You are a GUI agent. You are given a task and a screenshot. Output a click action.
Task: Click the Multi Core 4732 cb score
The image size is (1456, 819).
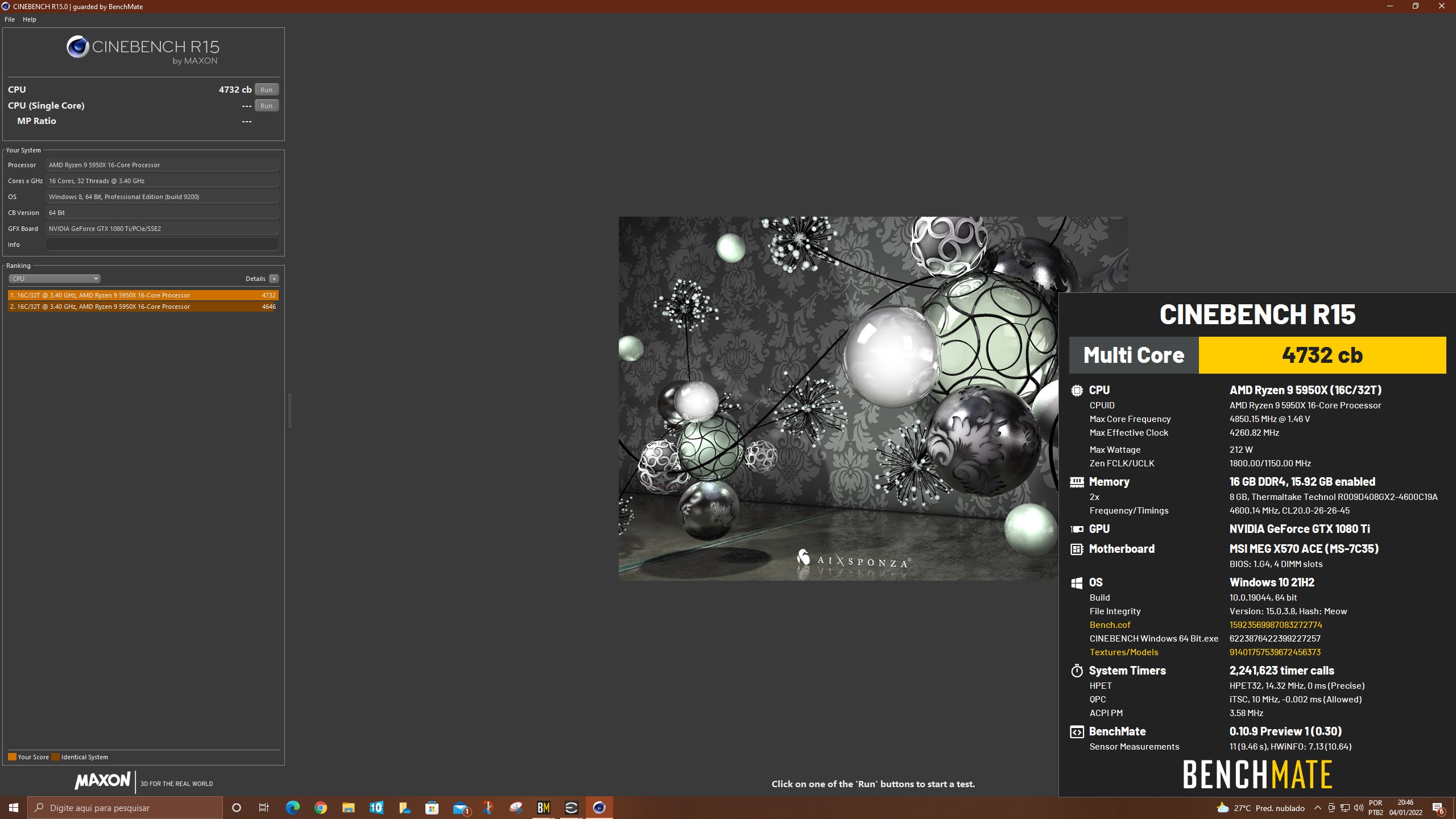(1322, 355)
